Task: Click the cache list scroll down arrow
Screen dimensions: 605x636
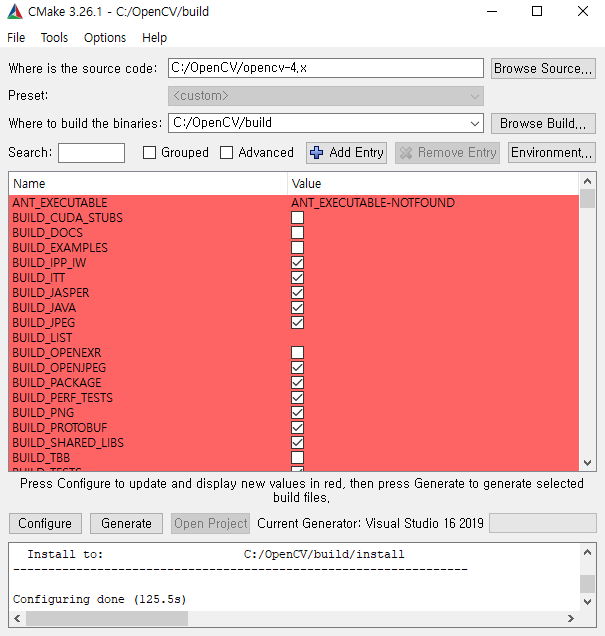Action: 587,463
